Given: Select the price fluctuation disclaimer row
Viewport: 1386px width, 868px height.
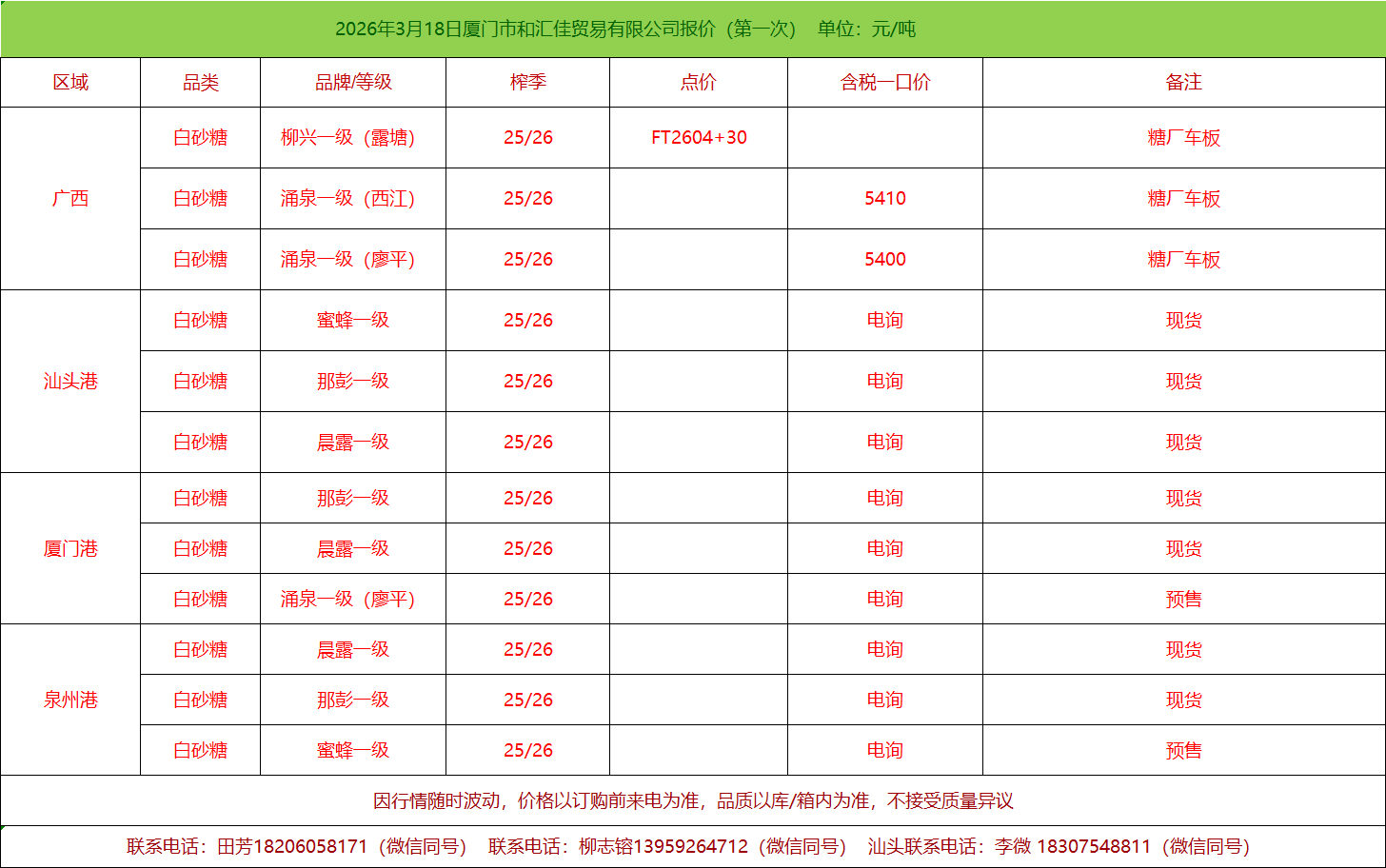Looking at the screenshot, I should [x=693, y=801].
